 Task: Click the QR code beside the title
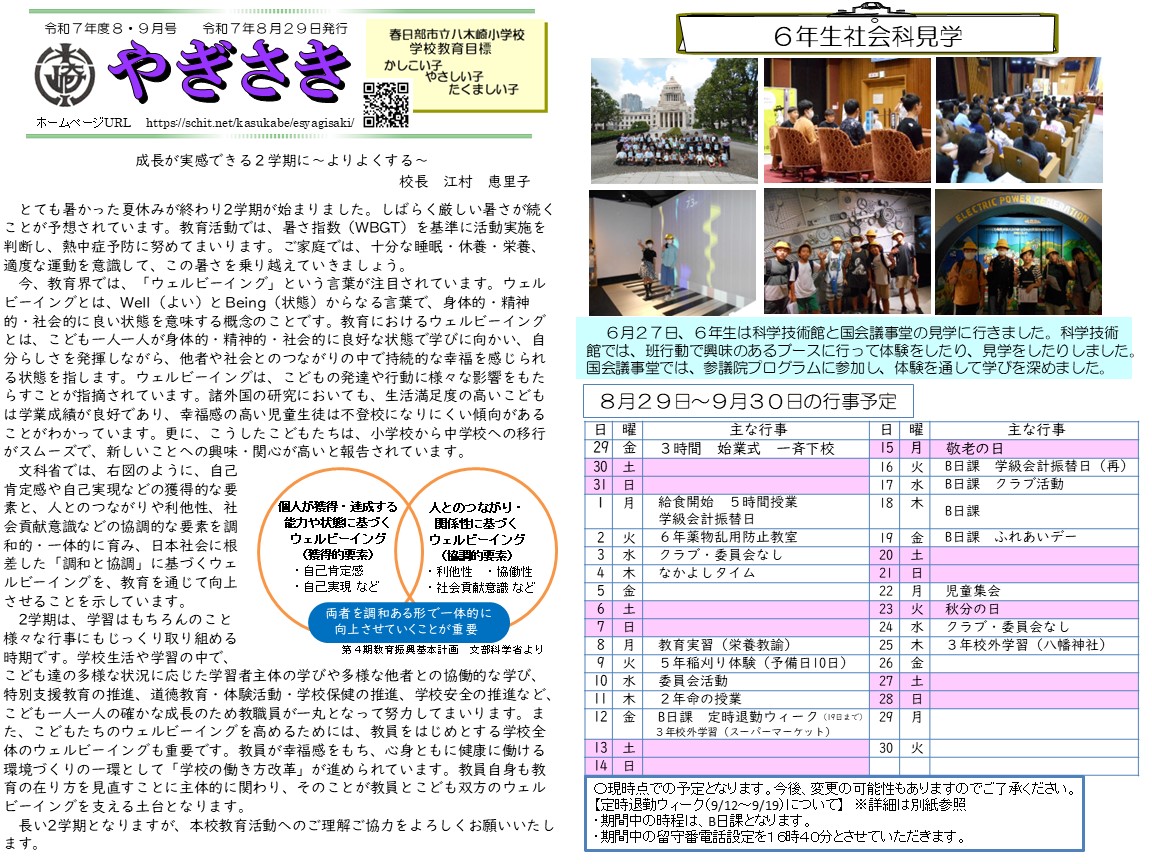(385, 103)
